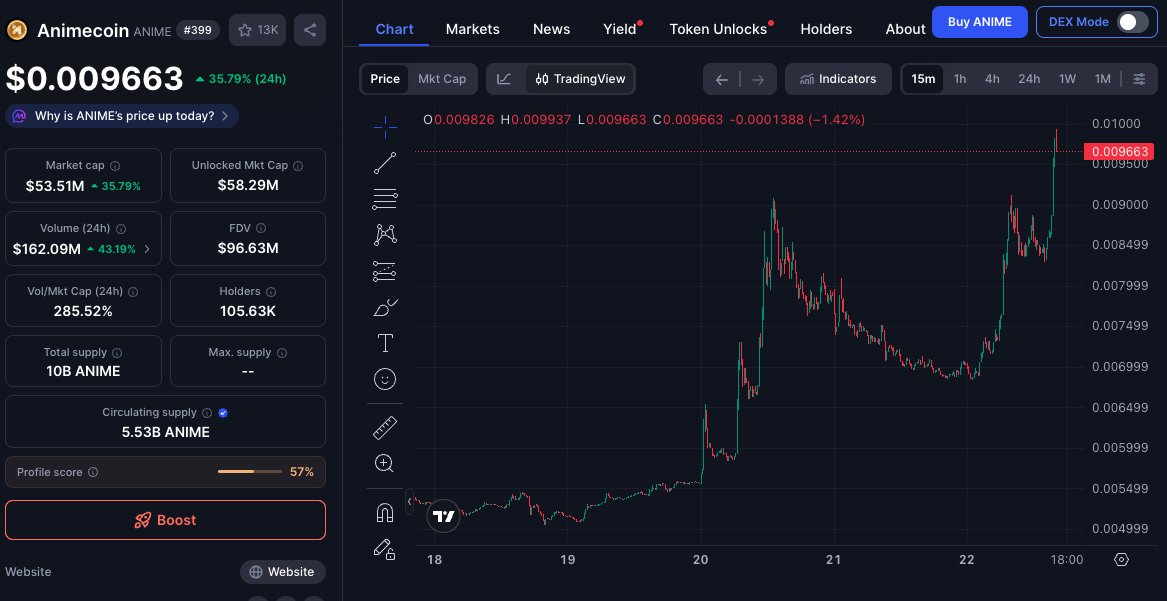This screenshot has height=601, width=1167.
Task: Select Price chart view
Action: coord(386,79)
